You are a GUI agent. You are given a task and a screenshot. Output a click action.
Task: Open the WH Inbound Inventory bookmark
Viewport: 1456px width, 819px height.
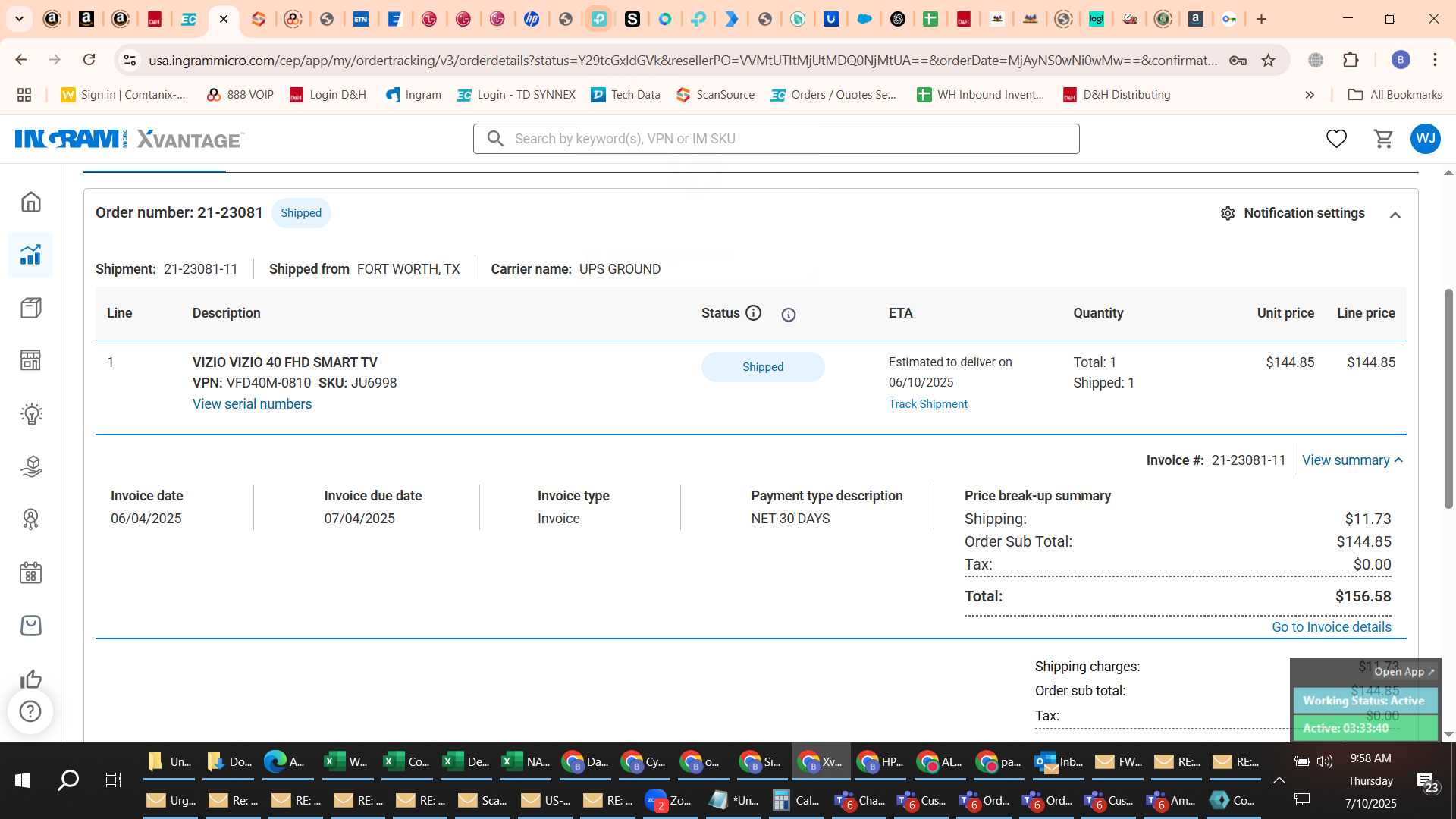(981, 95)
